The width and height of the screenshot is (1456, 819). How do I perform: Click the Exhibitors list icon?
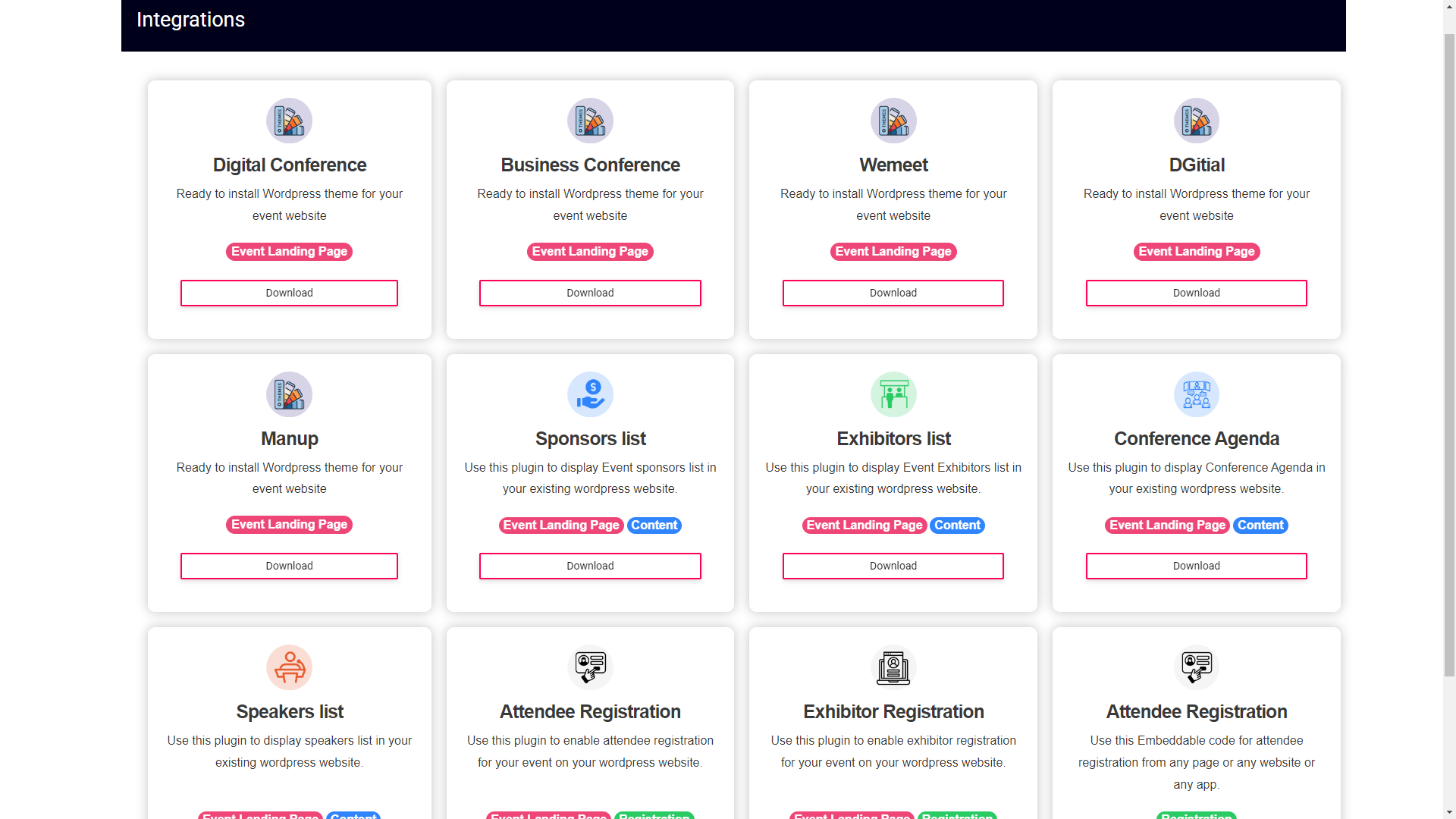pos(893,394)
